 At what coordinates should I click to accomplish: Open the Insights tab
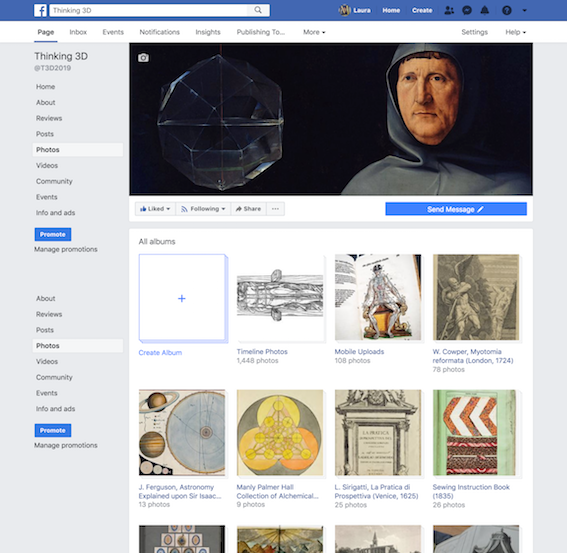[x=208, y=32]
